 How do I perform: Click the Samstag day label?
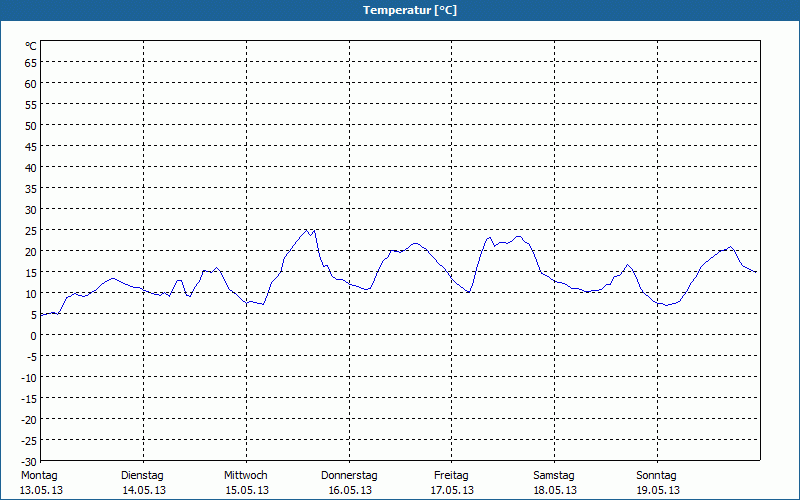tap(554, 476)
